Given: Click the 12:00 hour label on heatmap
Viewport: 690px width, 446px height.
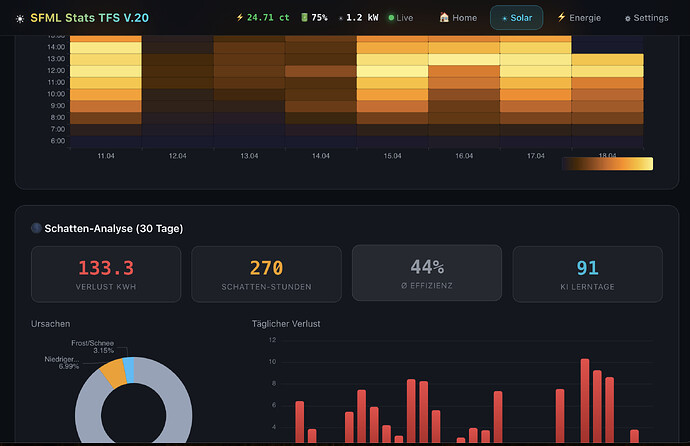Looking at the screenshot, I should (56, 70).
